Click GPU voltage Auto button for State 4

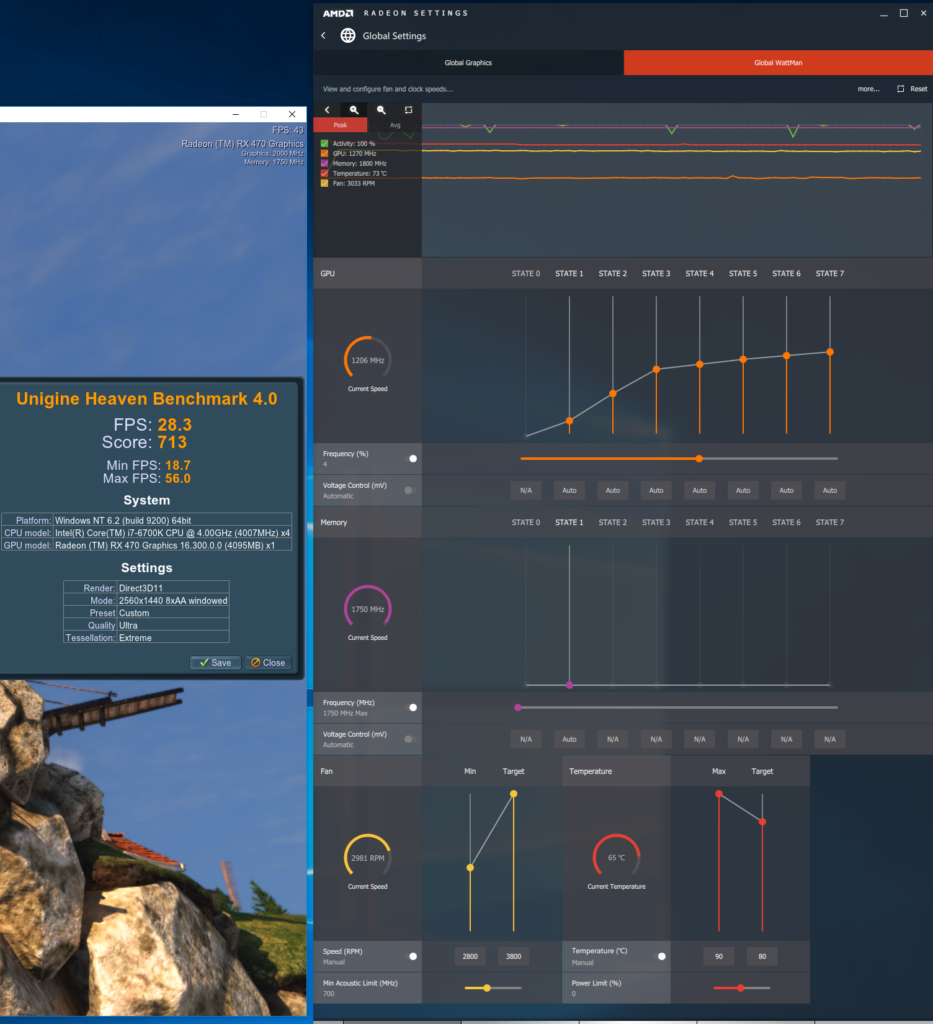tap(699, 490)
